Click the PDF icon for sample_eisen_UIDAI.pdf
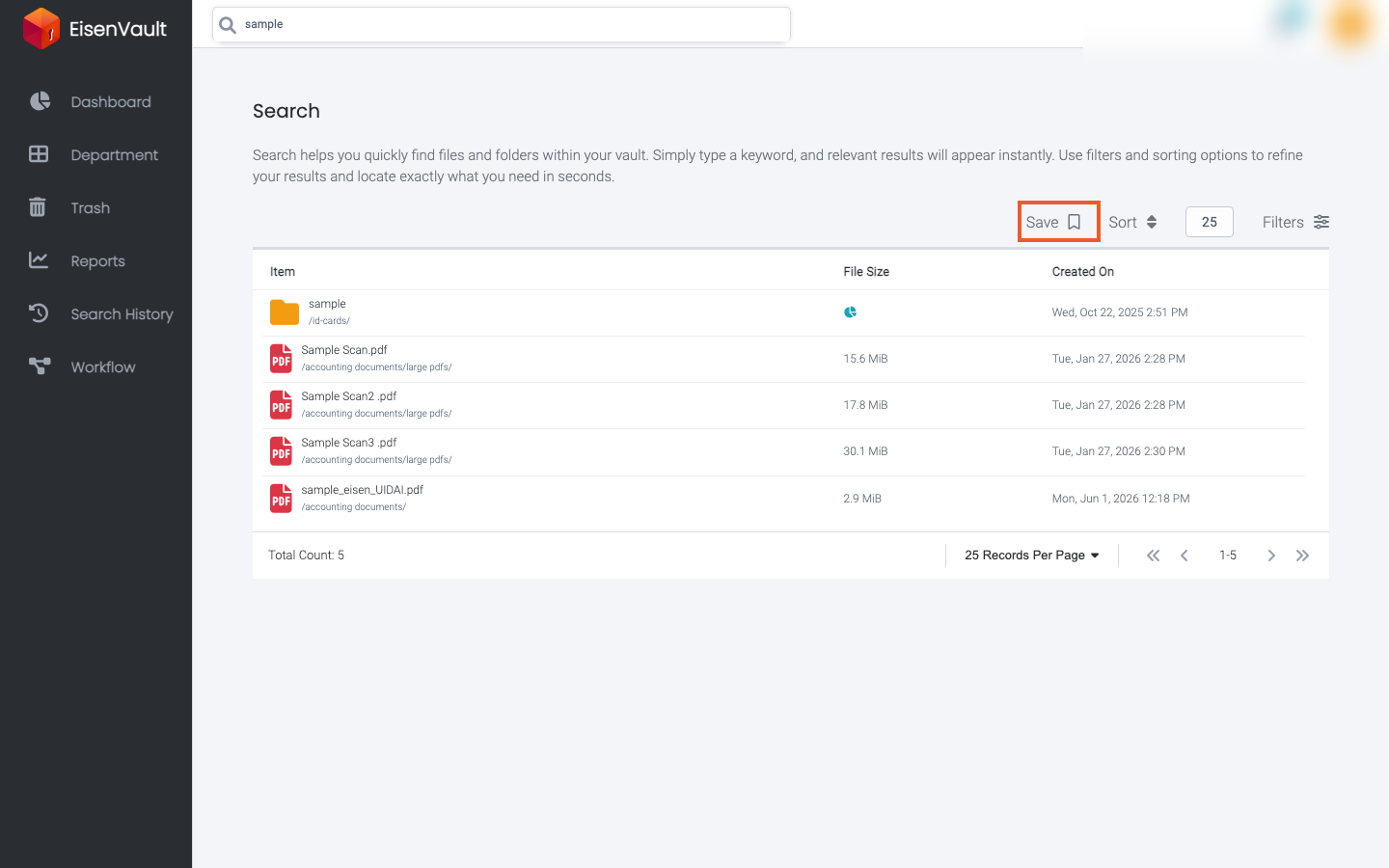 click(x=281, y=499)
